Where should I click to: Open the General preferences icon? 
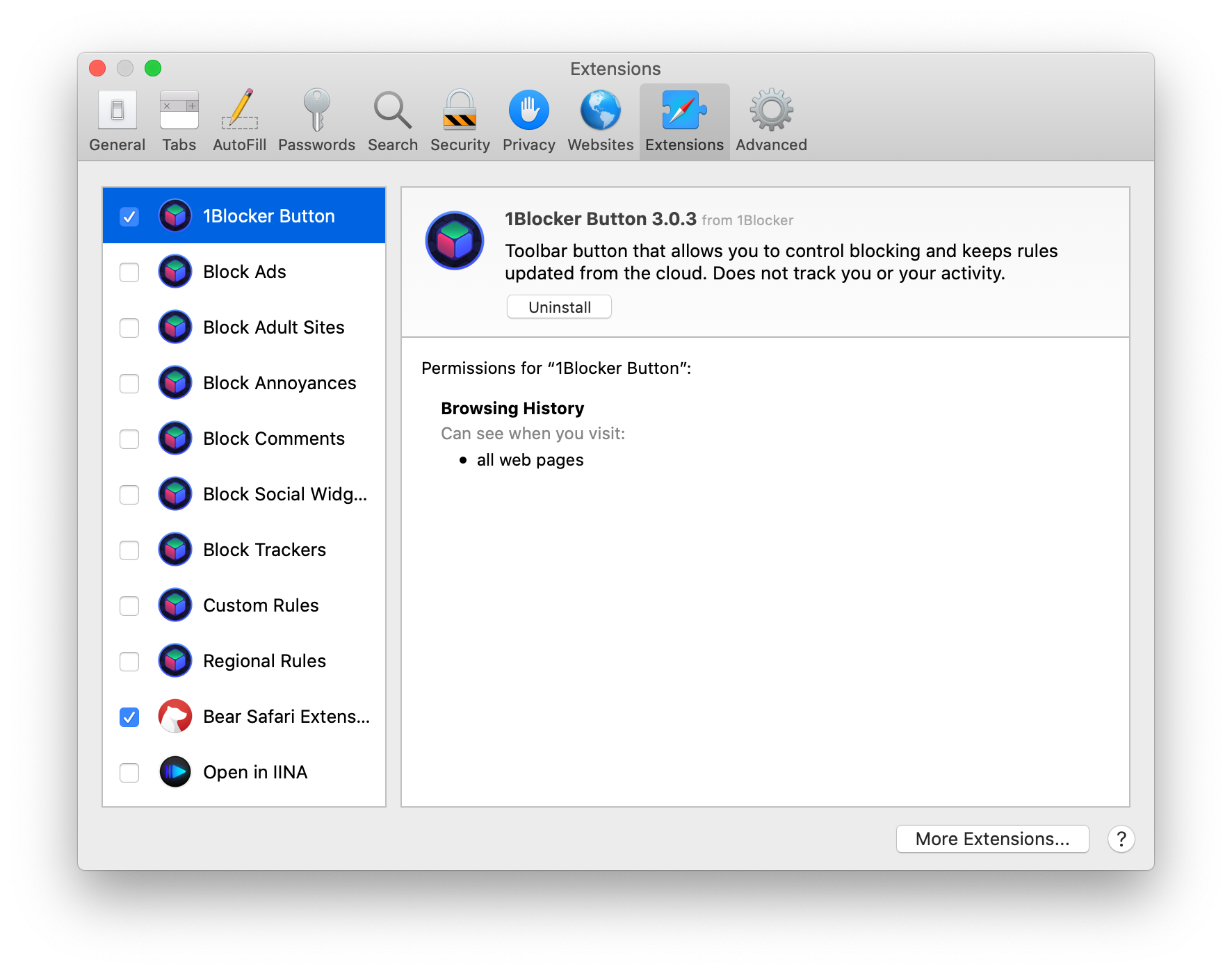click(117, 111)
